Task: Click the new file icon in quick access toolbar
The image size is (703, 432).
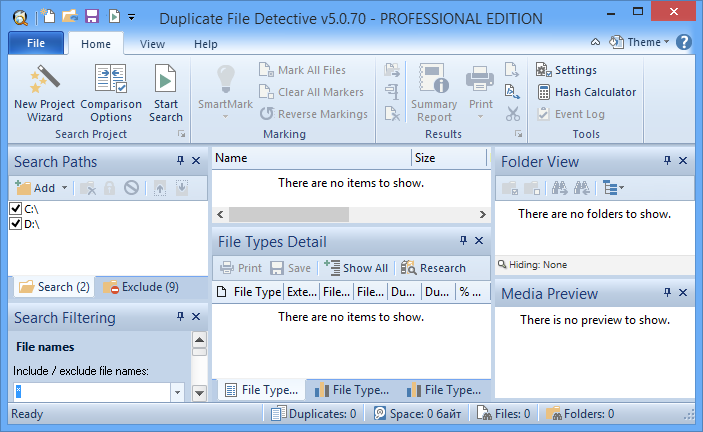Action: (x=48, y=17)
